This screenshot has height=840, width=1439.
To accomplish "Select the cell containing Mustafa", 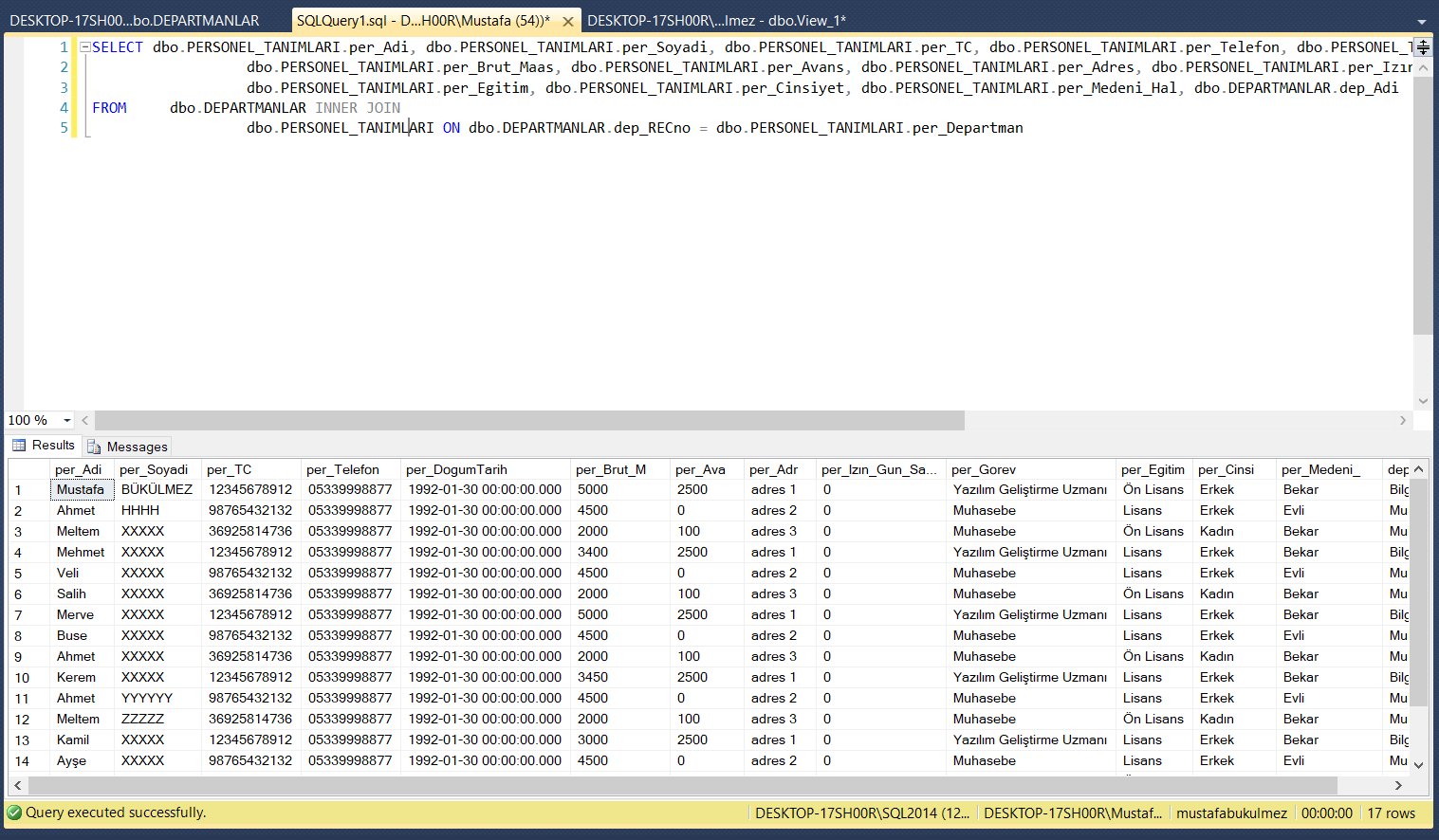I will tap(82, 489).
